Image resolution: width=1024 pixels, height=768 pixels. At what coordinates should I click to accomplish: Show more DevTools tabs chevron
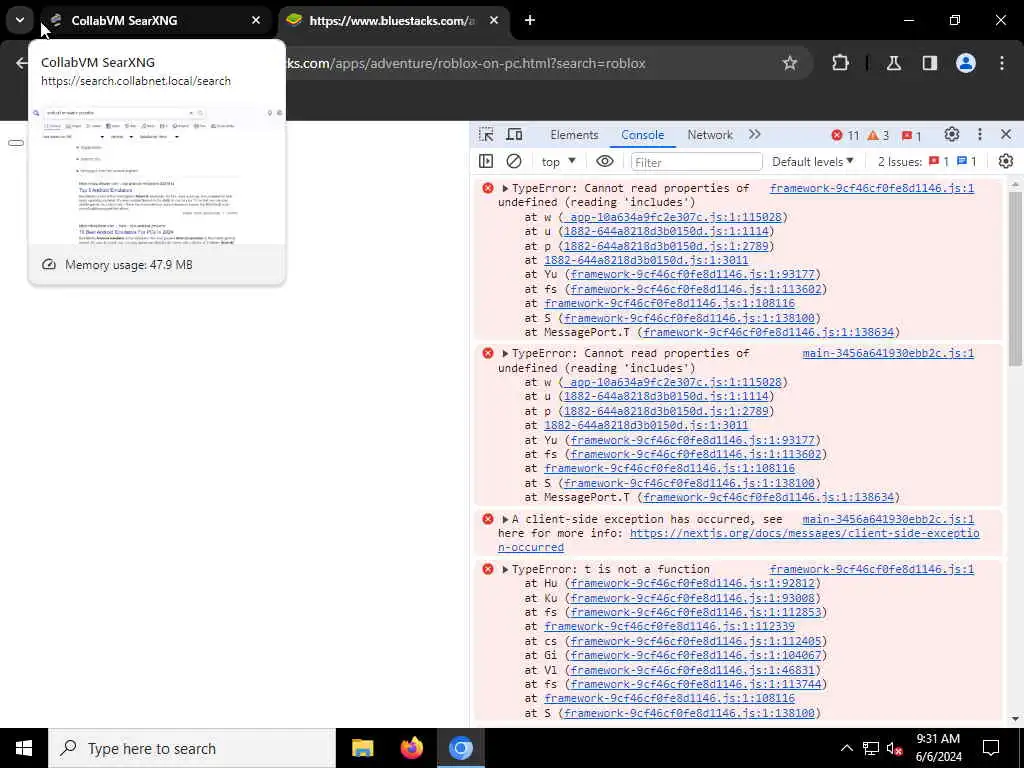[755, 135]
